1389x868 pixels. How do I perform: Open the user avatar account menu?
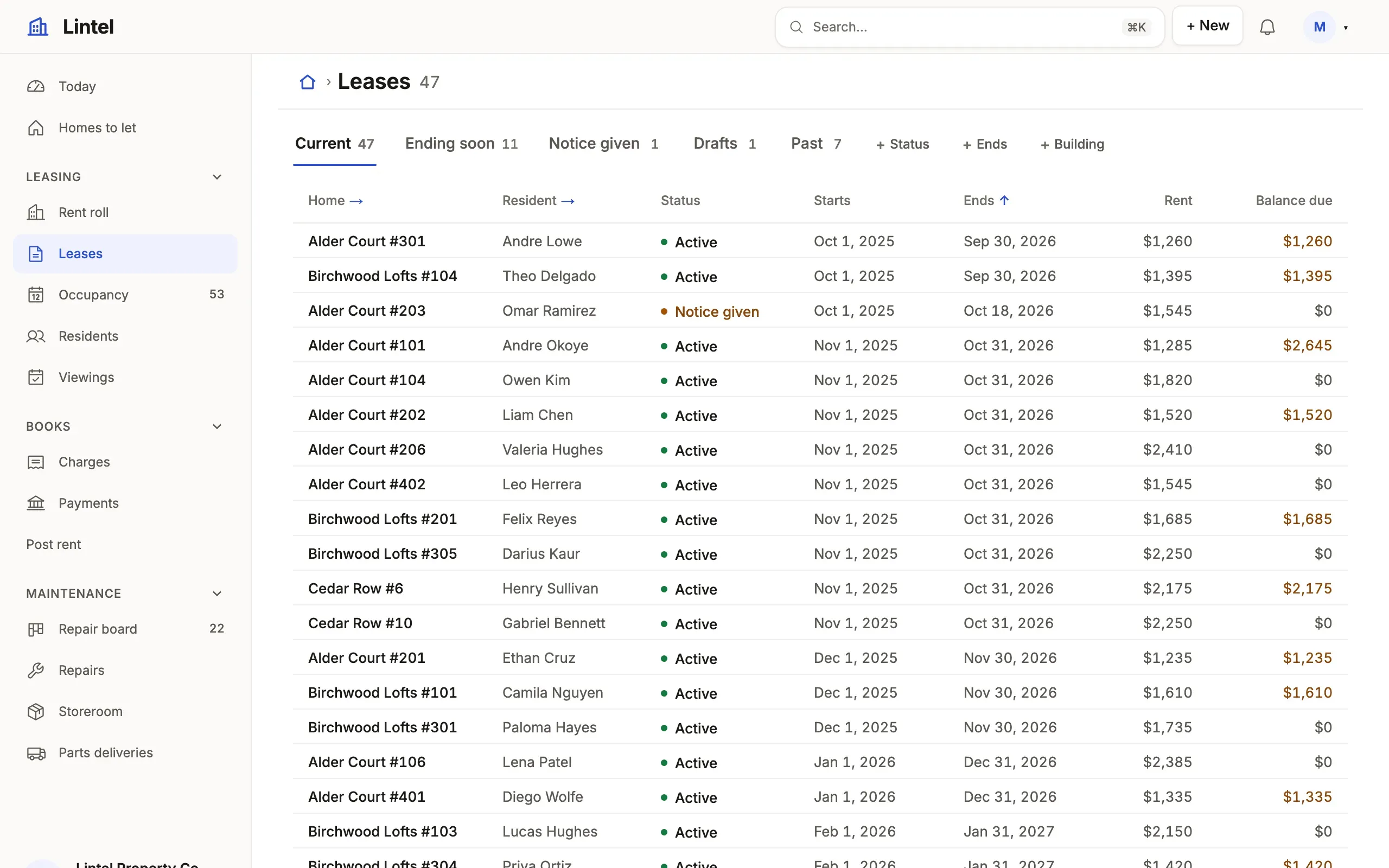(x=1326, y=27)
